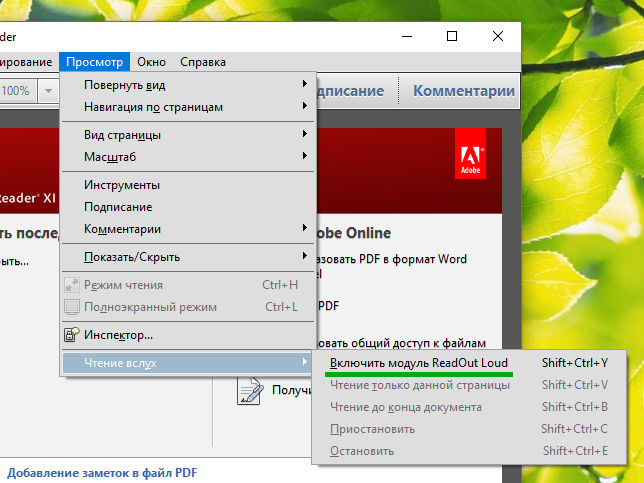Expand the Показать/Скрыть submenu

(x=189, y=257)
